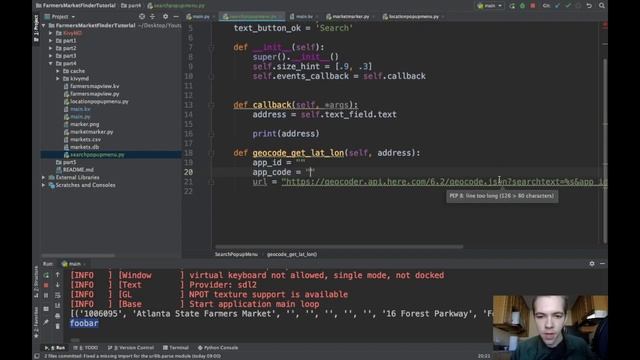Click the toolbar debug icon
This screenshot has height=360, width=640.
pyautogui.click(x=522, y=6)
